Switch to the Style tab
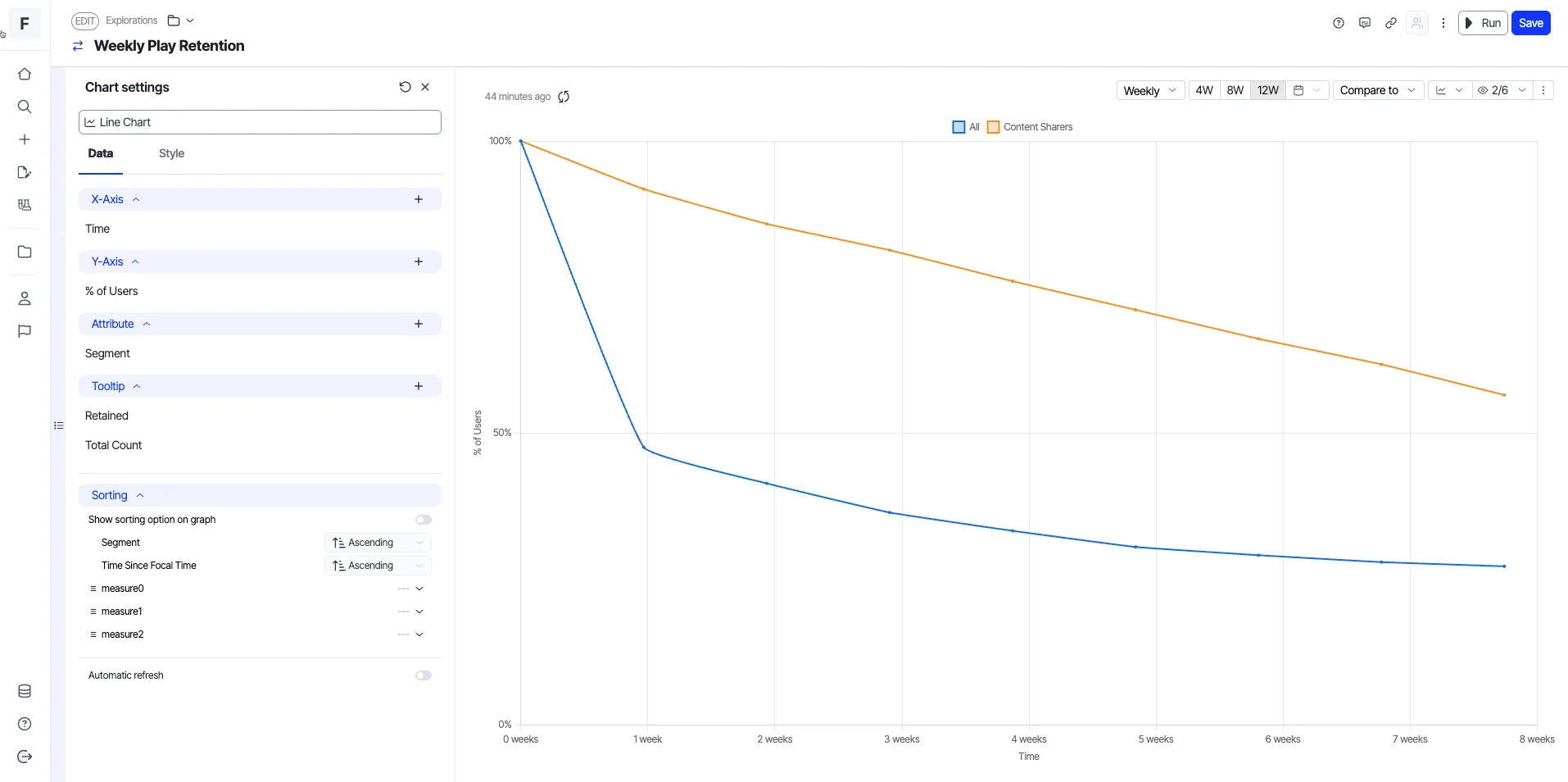 (171, 153)
